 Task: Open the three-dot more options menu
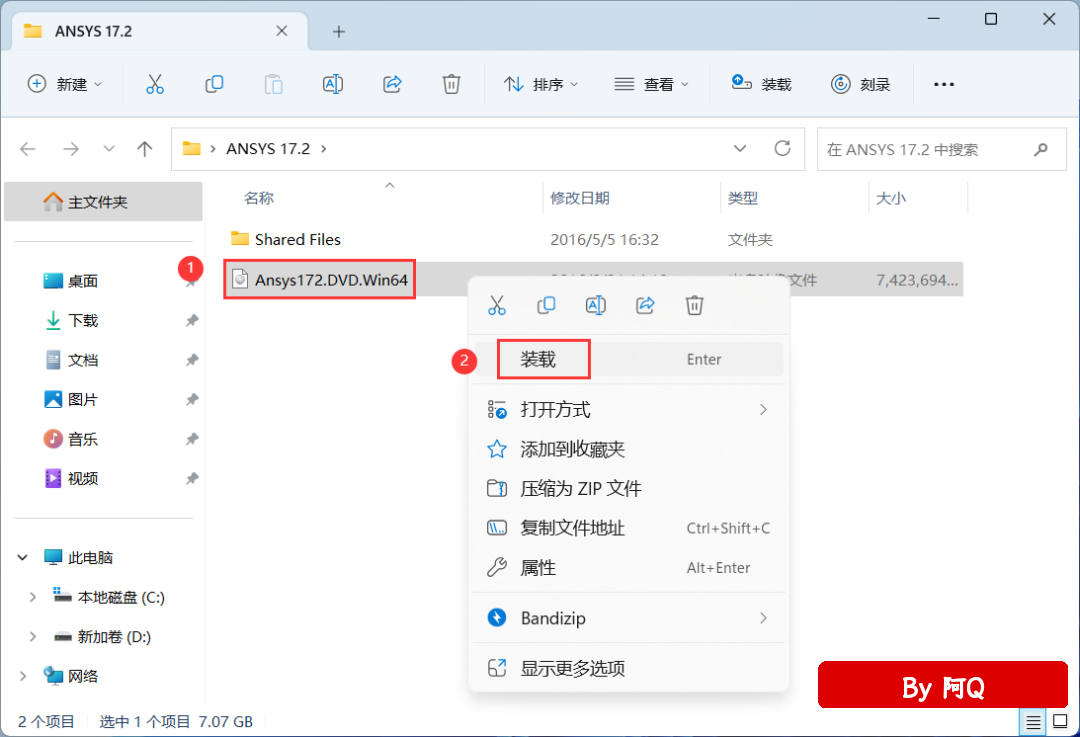coord(944,84)
